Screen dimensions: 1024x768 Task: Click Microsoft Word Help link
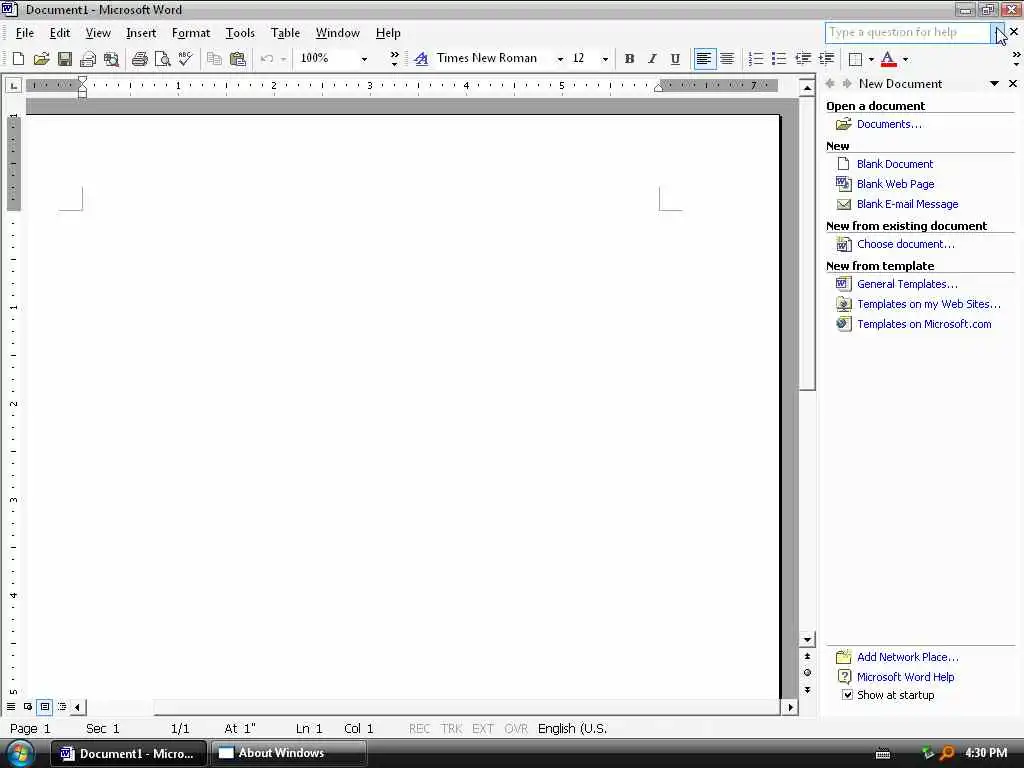905,677
